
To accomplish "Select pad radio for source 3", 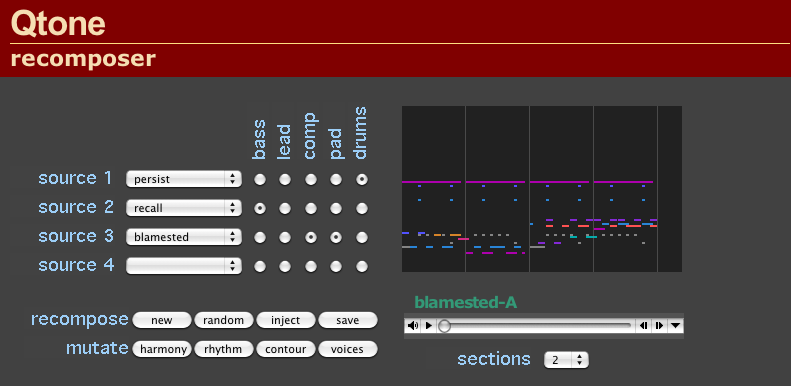I will click(336, 237).
